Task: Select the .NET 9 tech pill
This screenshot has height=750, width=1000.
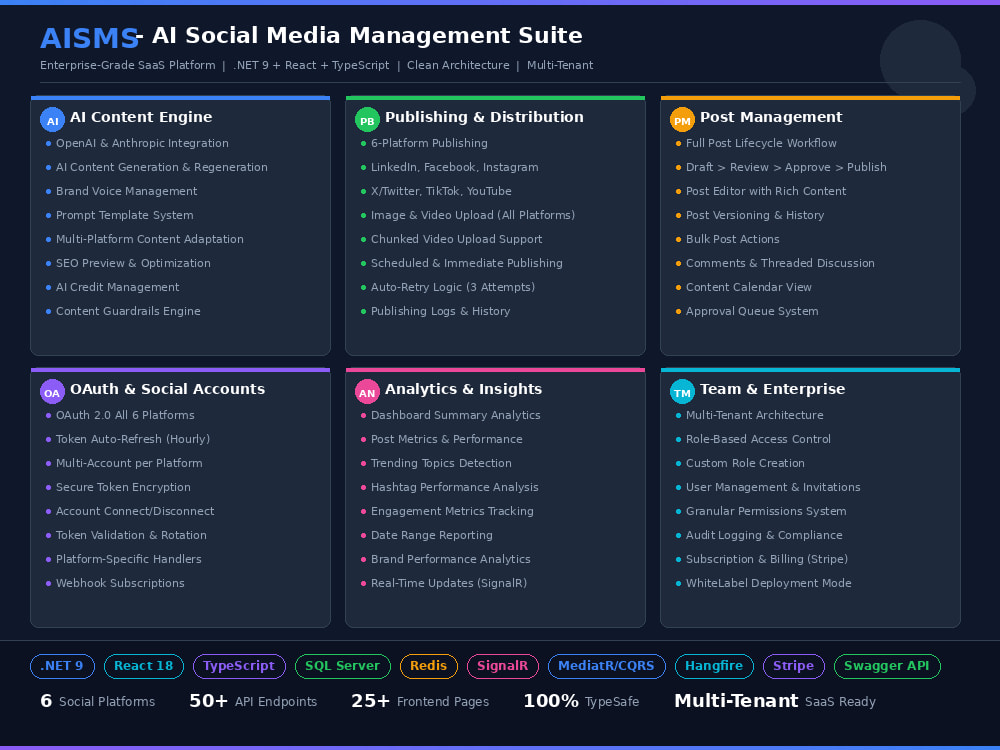Action: coord(62,666)
